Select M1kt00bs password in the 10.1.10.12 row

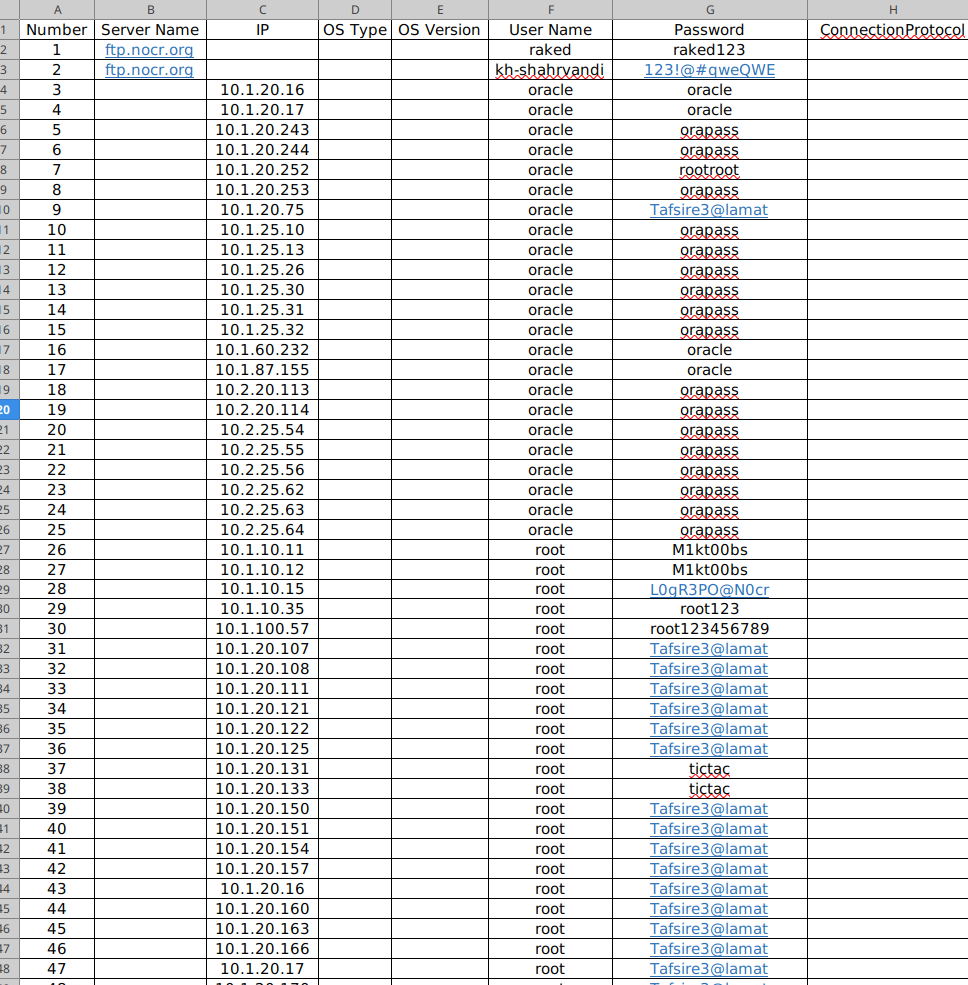pos(710,570)
